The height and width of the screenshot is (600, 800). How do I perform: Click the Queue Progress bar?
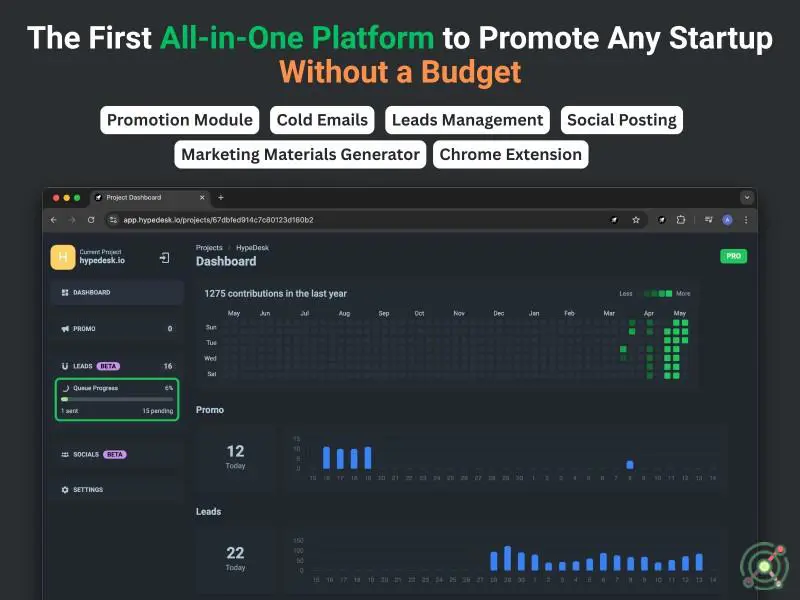(x=117, y=398)
